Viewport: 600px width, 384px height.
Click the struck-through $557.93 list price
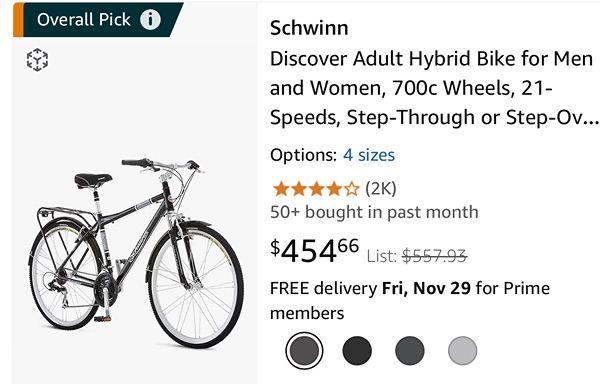pyautogui.click(x=434, y=255)
